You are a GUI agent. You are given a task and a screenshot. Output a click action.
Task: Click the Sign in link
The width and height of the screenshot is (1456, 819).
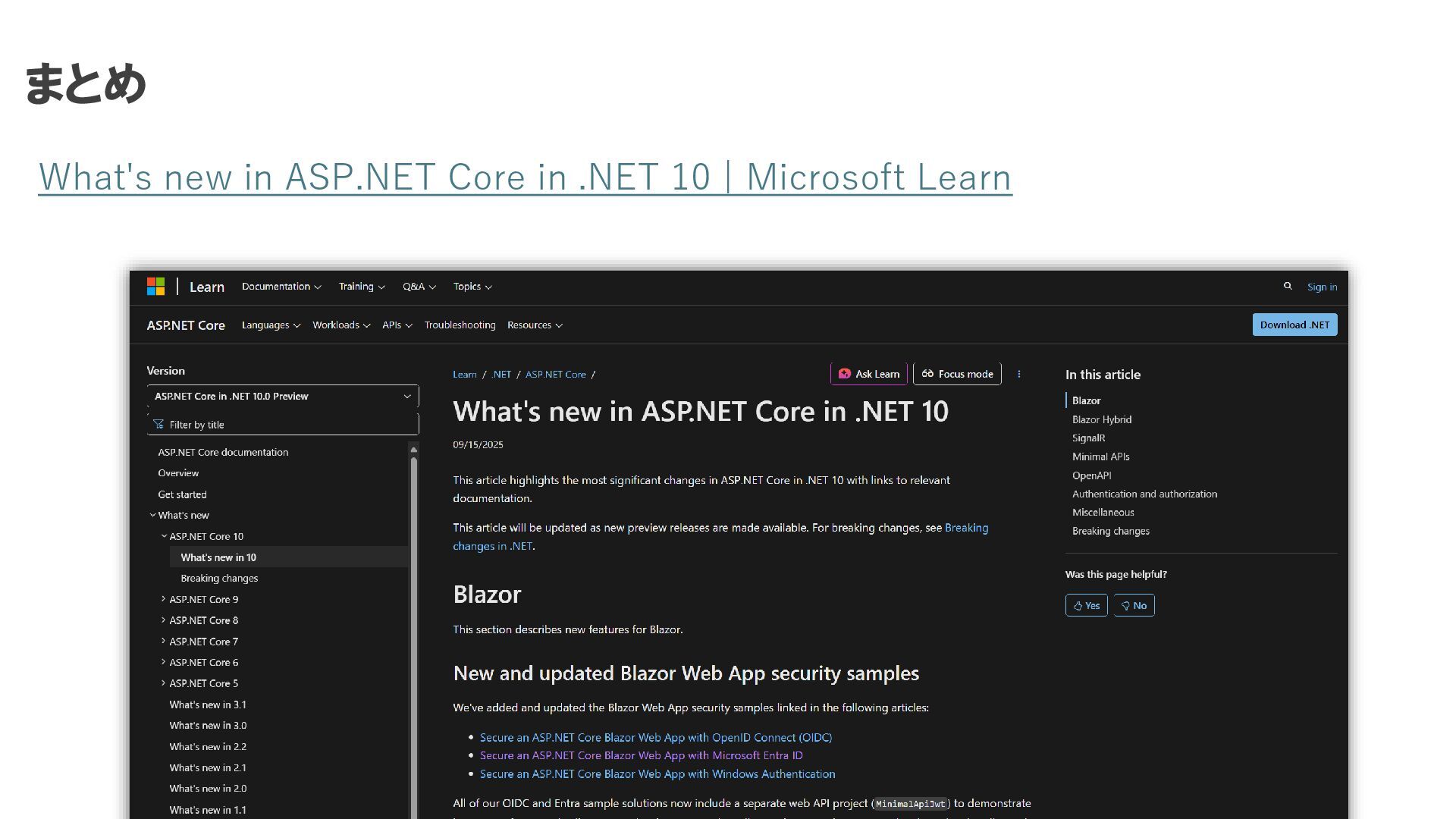point(1321,287)
